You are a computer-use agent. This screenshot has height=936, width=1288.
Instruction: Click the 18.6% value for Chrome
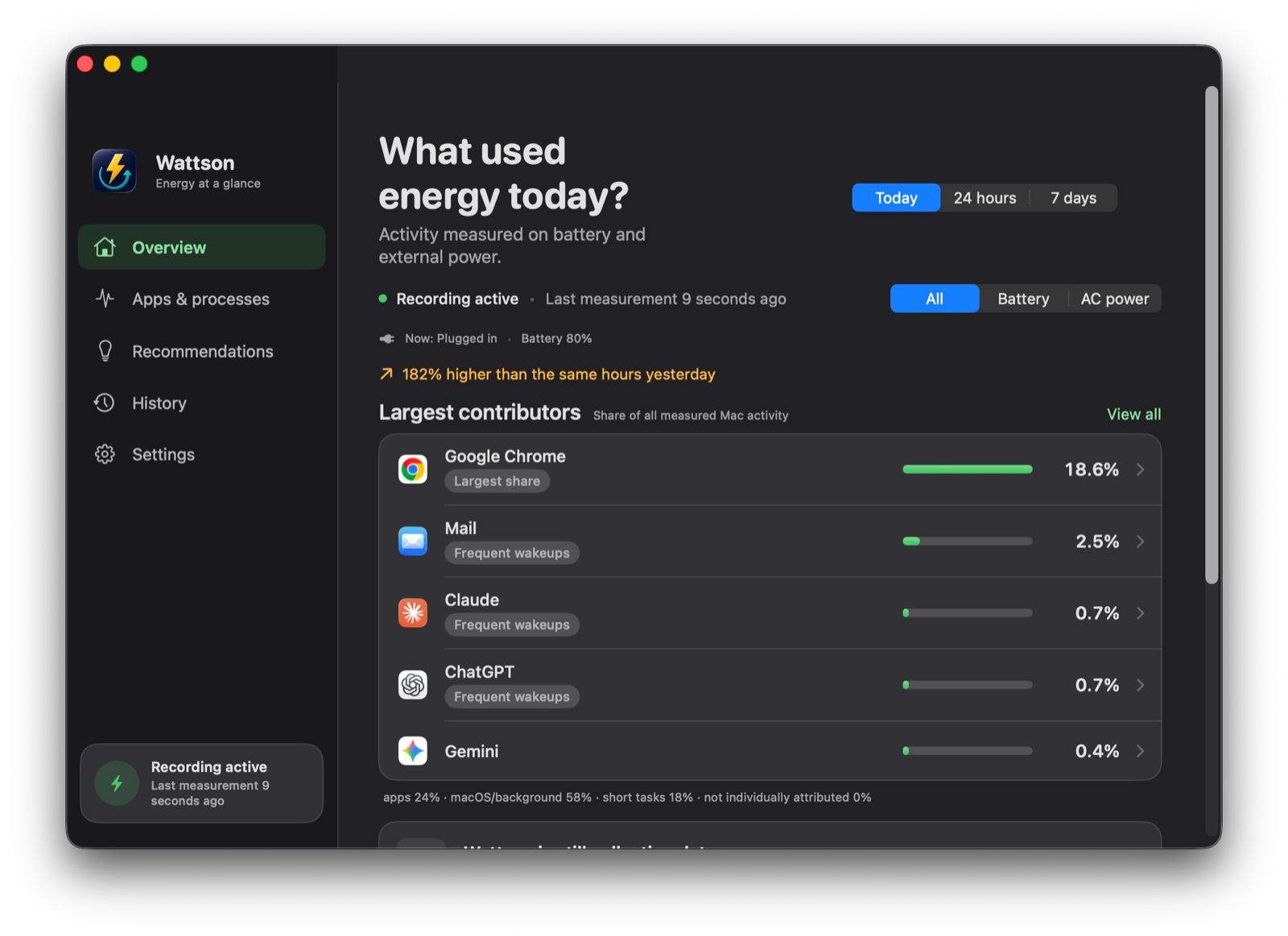click(1092, 469)
